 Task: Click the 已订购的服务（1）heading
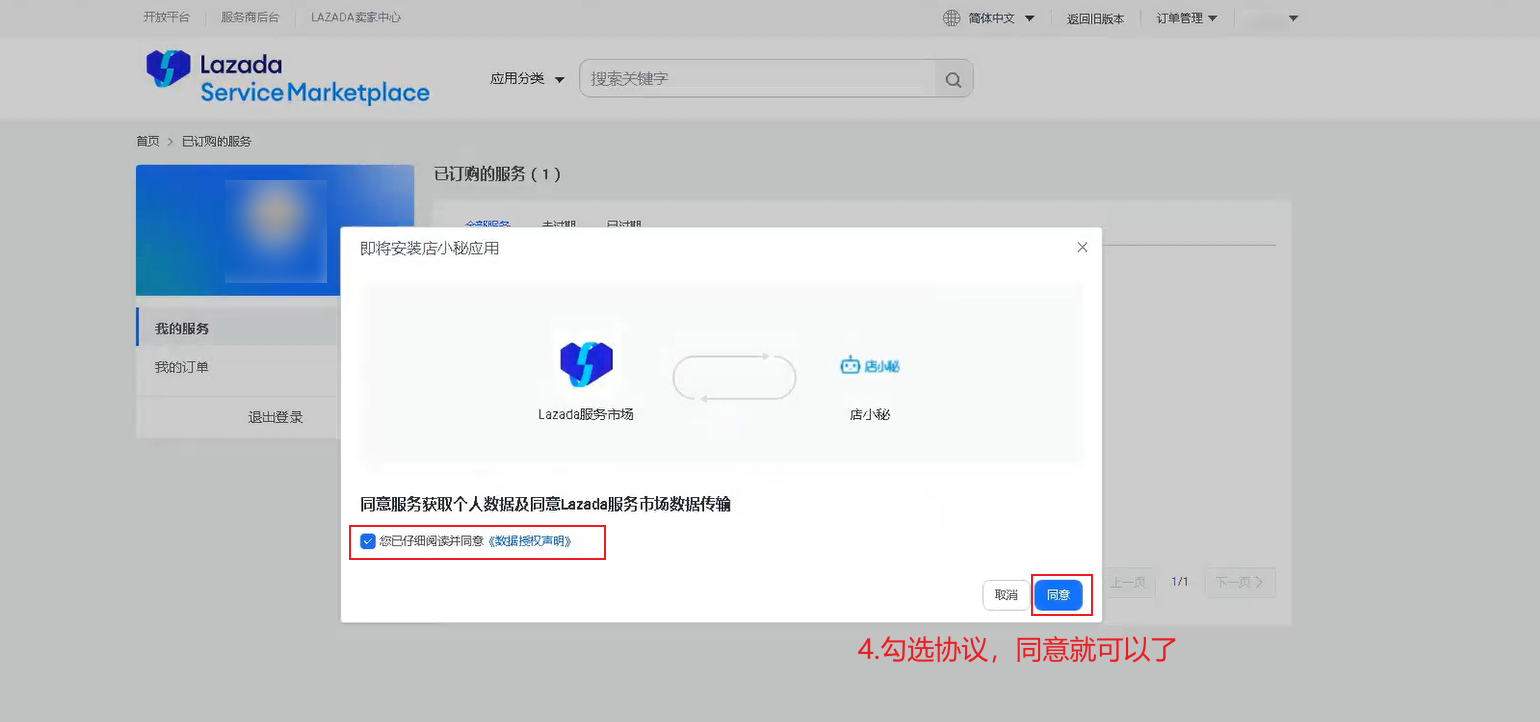click(x=498, y=174)
